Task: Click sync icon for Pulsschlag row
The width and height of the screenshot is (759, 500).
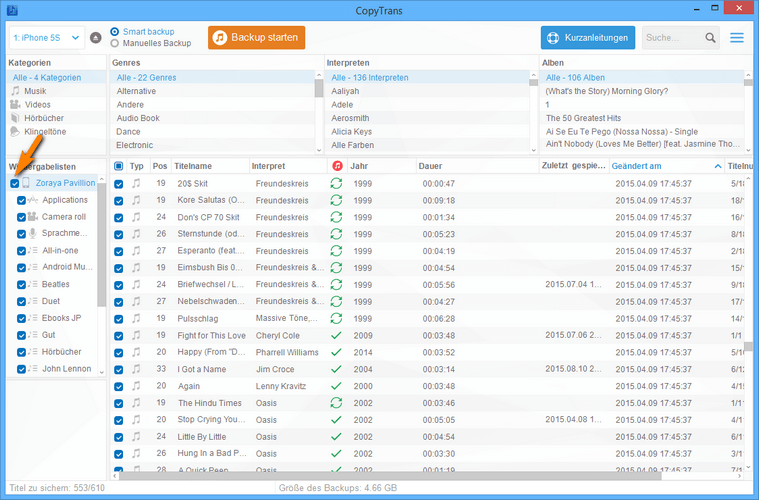Action: pos(336,318)
